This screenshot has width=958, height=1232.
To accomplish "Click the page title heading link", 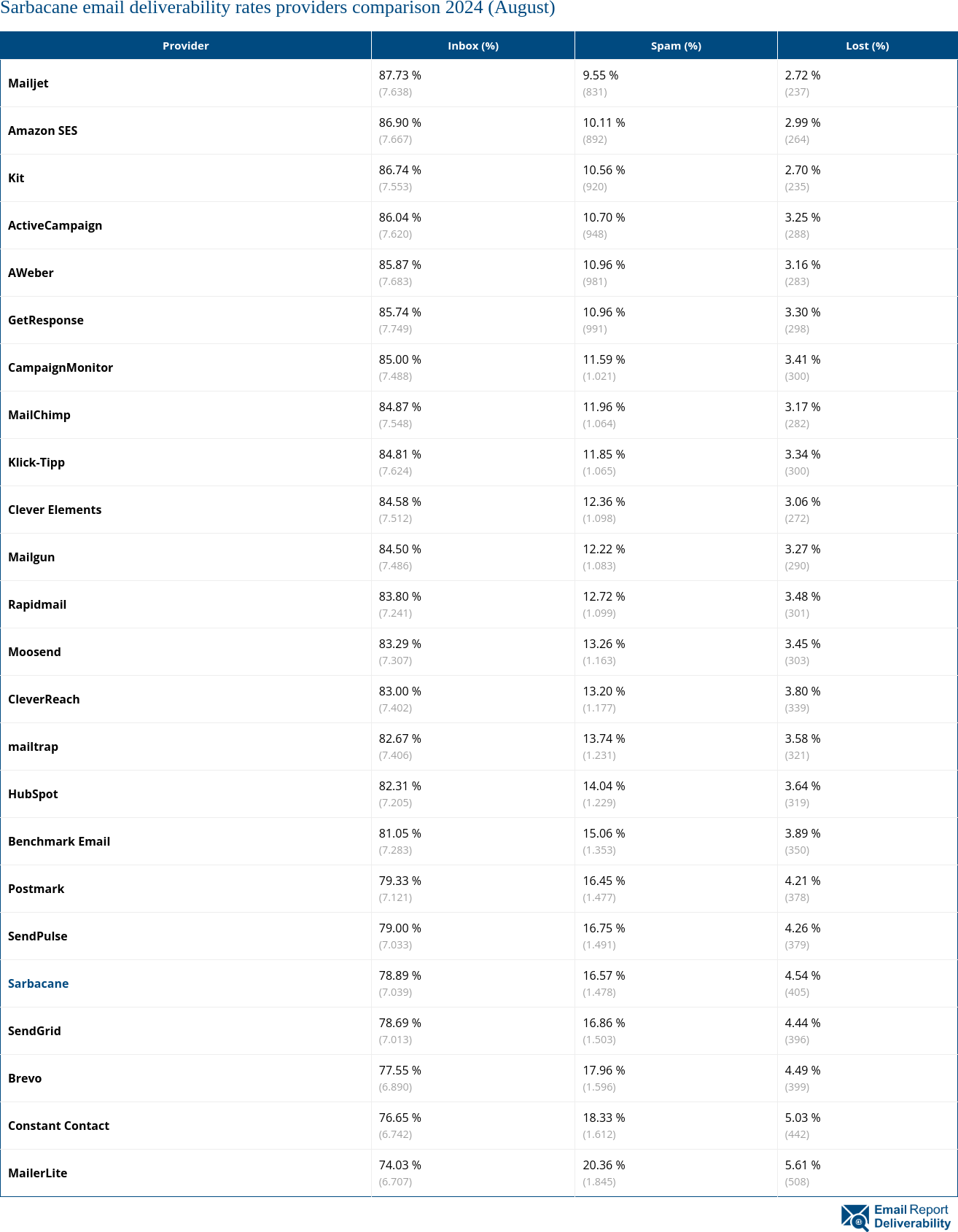I will pos(278,8).
